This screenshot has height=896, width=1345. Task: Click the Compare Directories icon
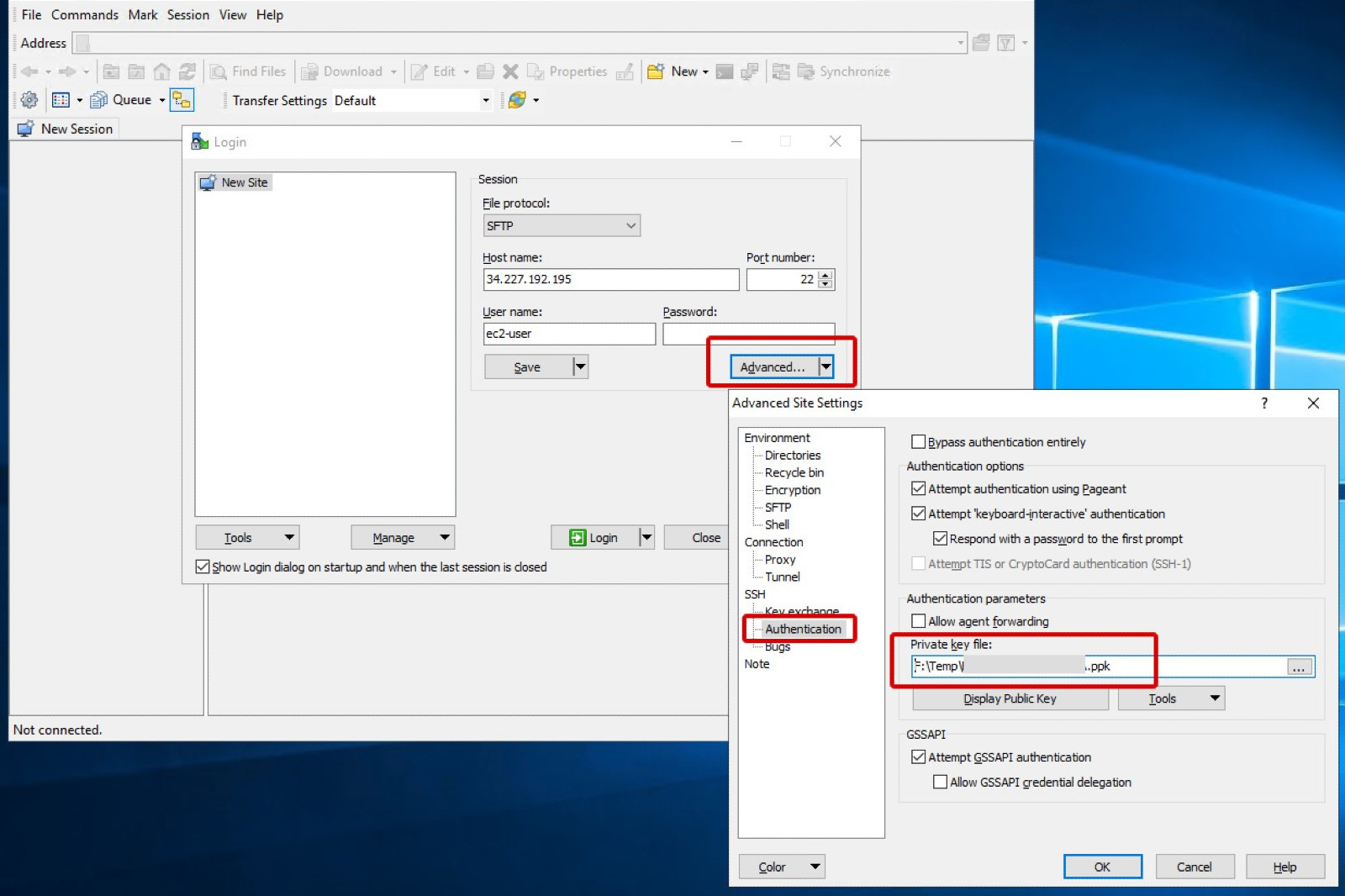click(781, 71)
